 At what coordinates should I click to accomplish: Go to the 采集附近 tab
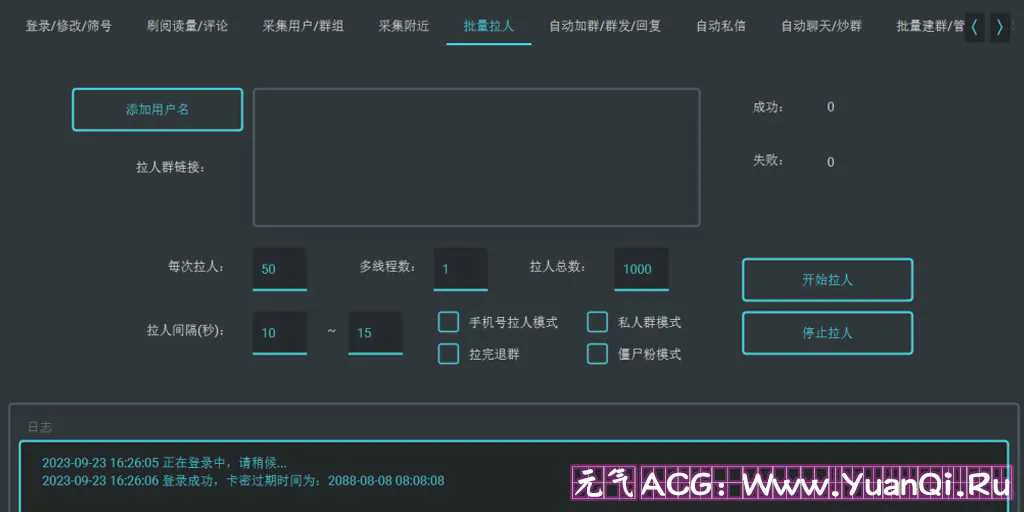[x=404, y=27]
